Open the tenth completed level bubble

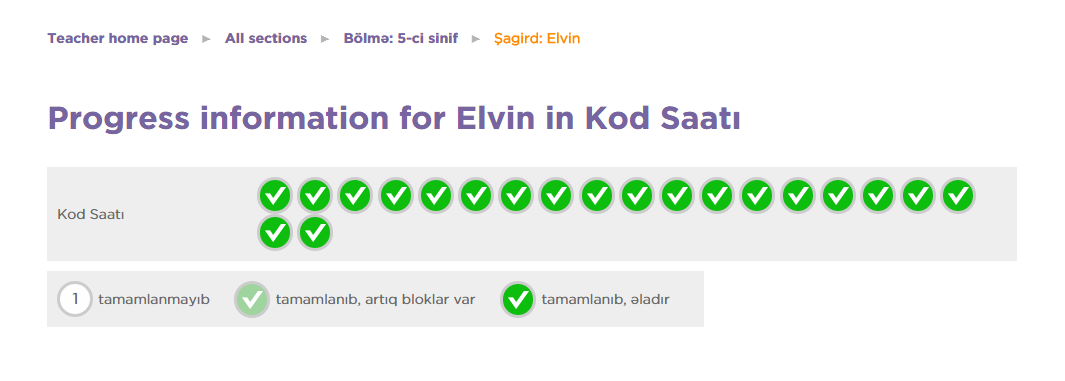(636, 196)
